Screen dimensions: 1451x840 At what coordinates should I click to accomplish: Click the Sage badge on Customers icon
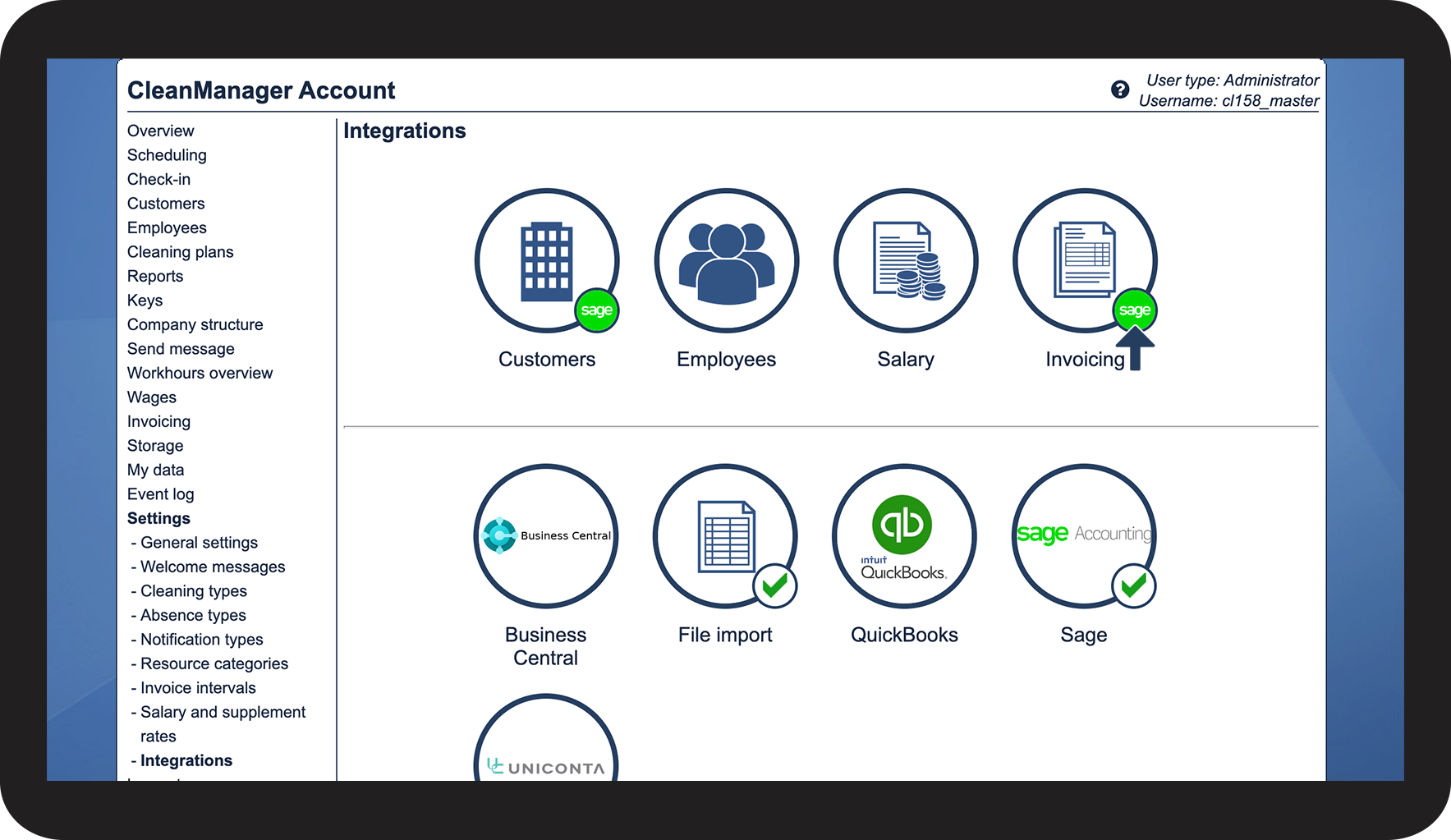[x=597, y=310]
